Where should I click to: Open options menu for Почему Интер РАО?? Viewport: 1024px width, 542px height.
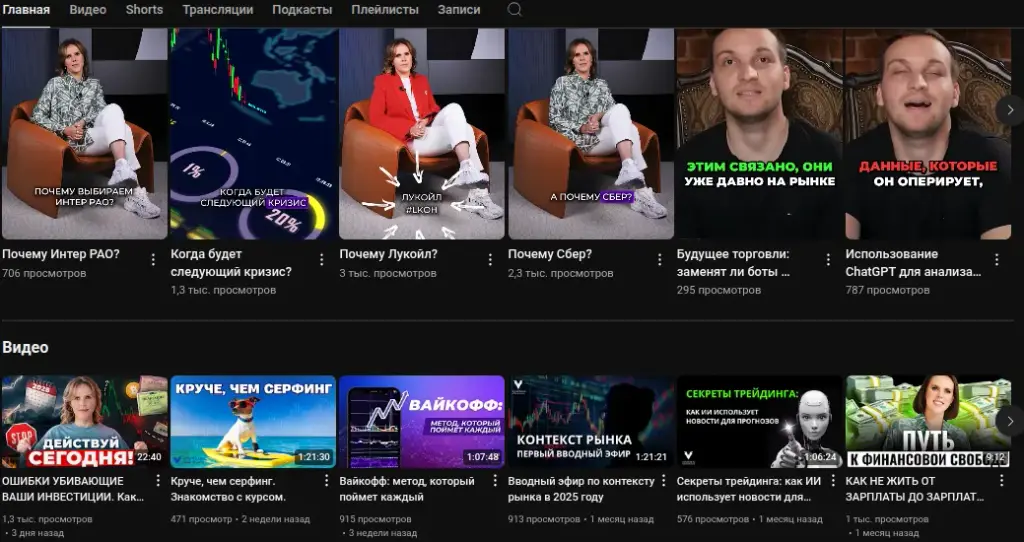pyautogui.click(x=153, y=260)
